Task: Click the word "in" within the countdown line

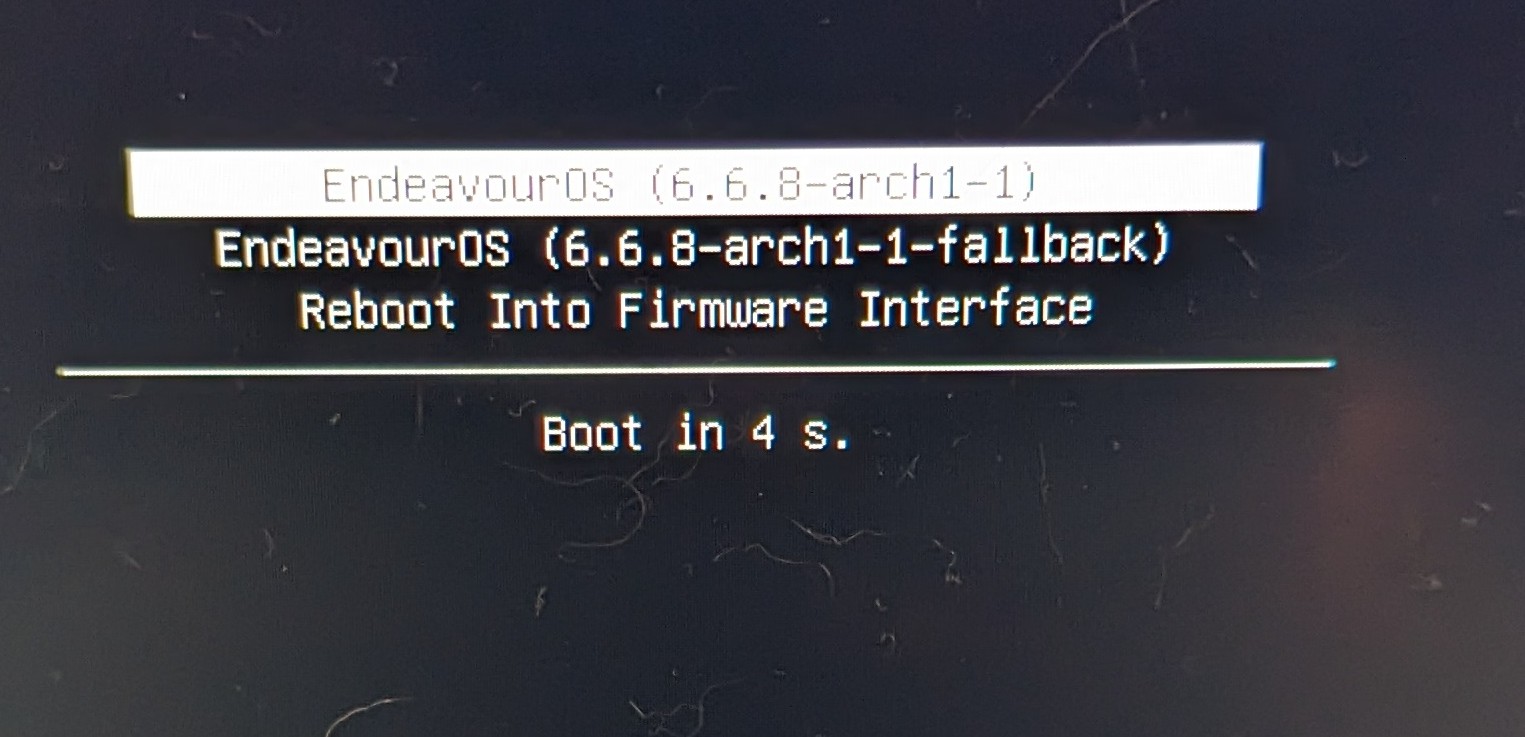Action: [700, 433]
